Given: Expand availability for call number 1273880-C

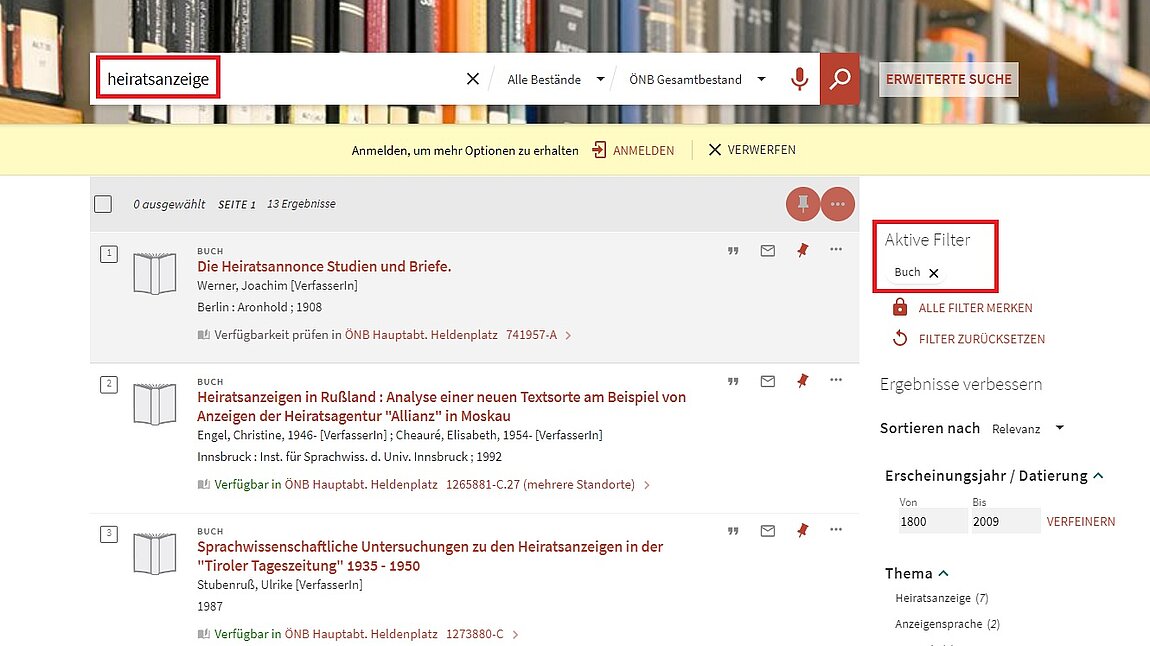Looking at the screenshot, I should pos(515,634).
